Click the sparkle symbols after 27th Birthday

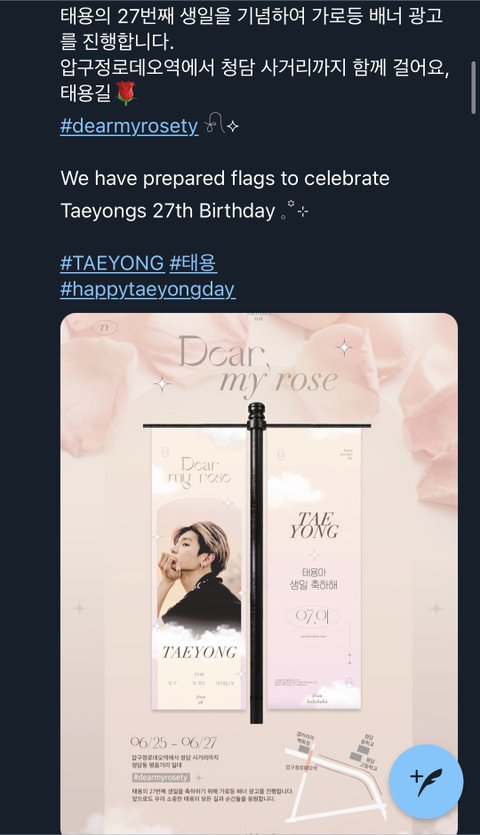[x=295, y=210]
